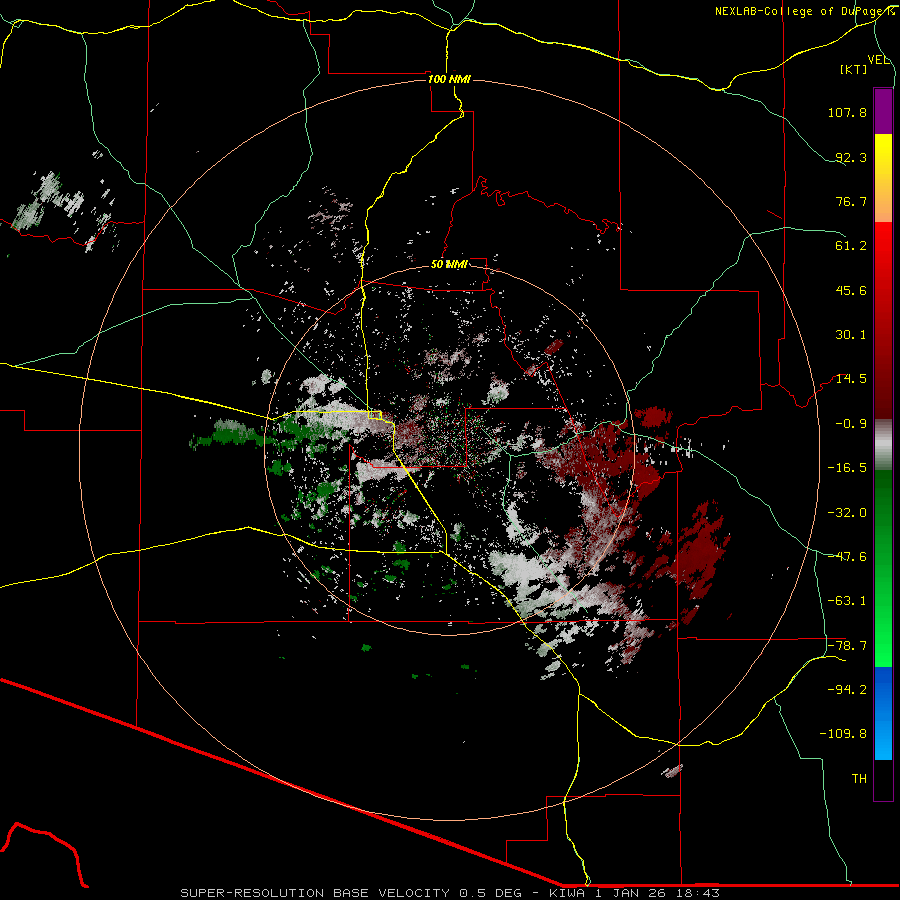900x900 pixels.
Task: Select the -47.6 legend value
Action: point(847,557)
